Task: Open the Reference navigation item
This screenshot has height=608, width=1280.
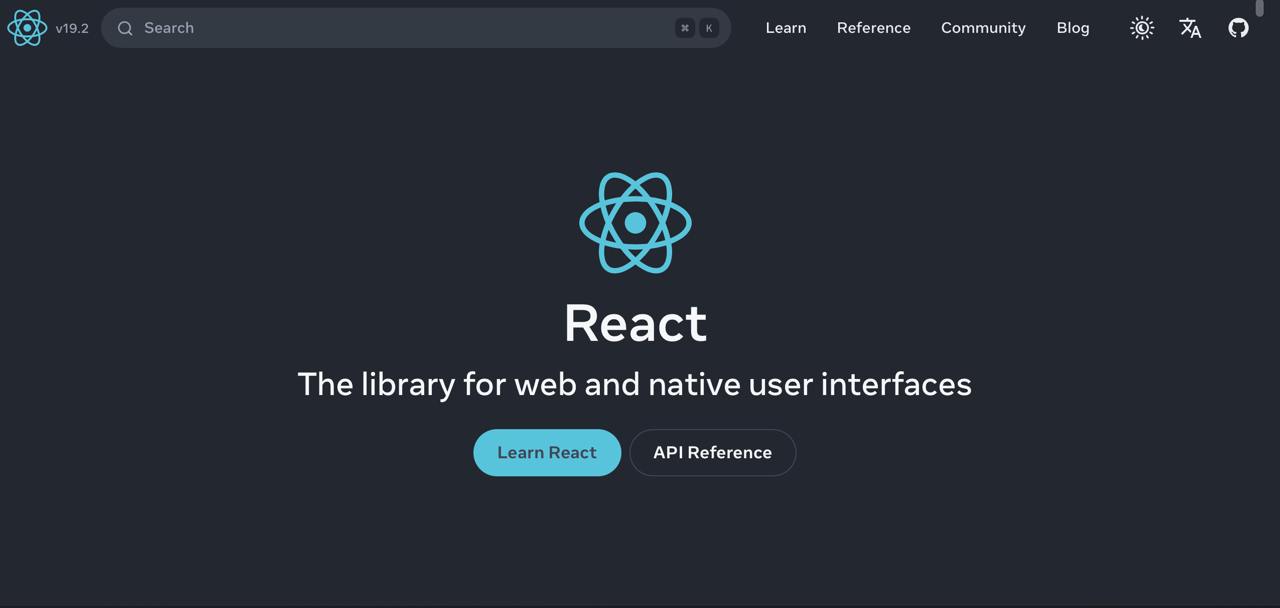Action: [x=874, y=28]
